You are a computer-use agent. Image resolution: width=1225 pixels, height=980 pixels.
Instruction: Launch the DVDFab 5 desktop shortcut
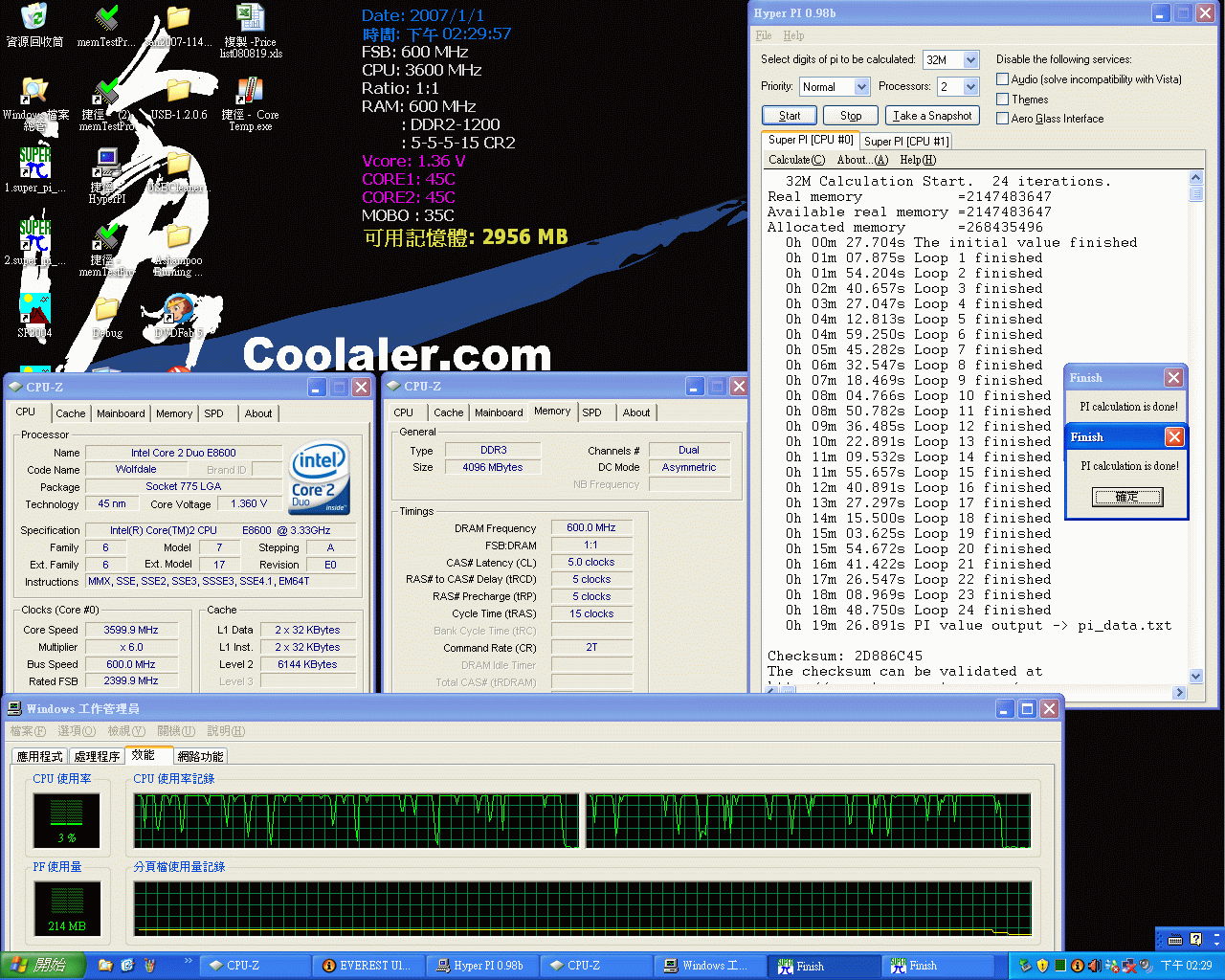pyautogui.click(x=179, y=317)
